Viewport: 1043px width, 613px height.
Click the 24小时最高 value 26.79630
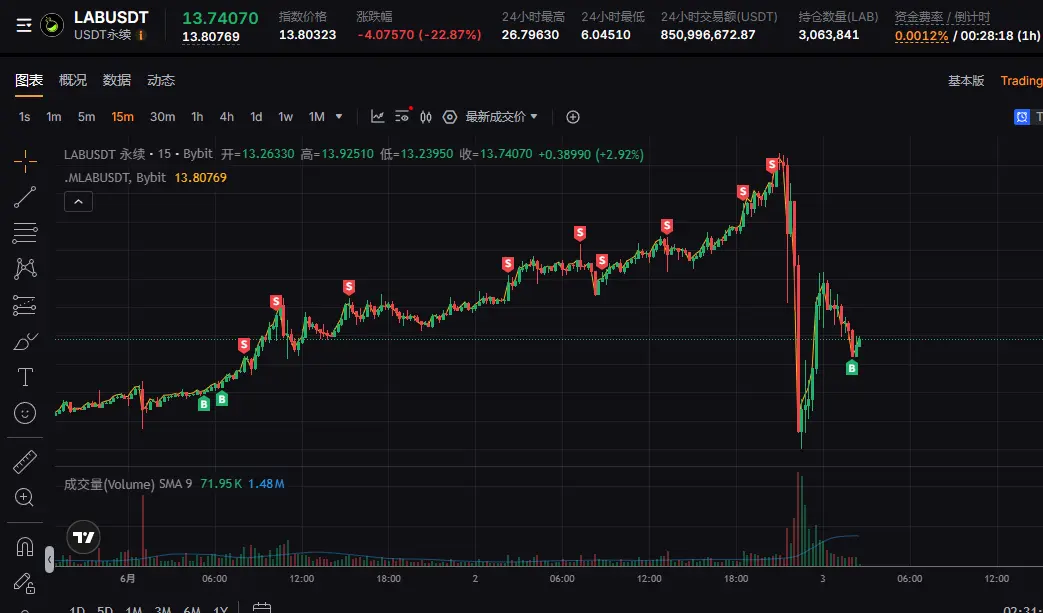530,35
